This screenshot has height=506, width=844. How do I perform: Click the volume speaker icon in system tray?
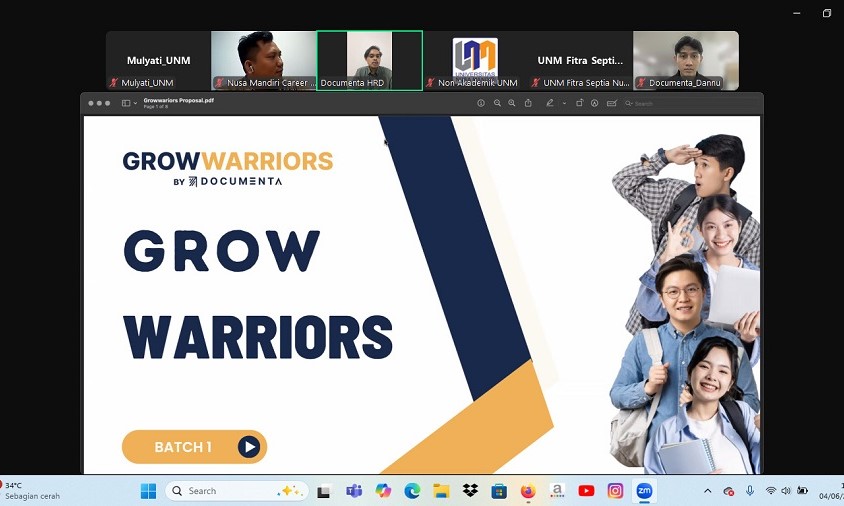point(786,490)
